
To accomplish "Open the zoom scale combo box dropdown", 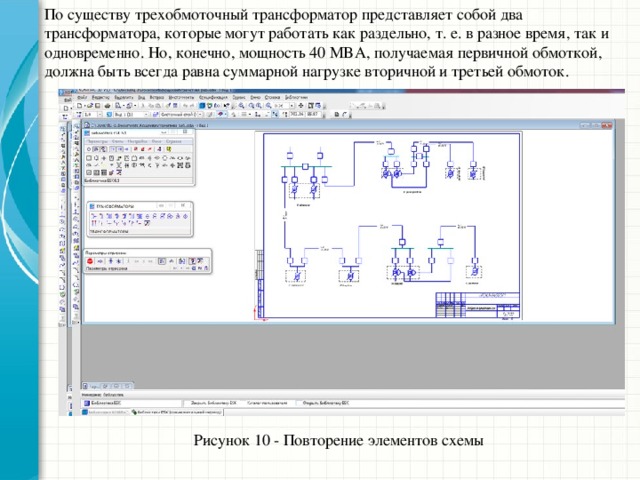I will tap(291, 106).
